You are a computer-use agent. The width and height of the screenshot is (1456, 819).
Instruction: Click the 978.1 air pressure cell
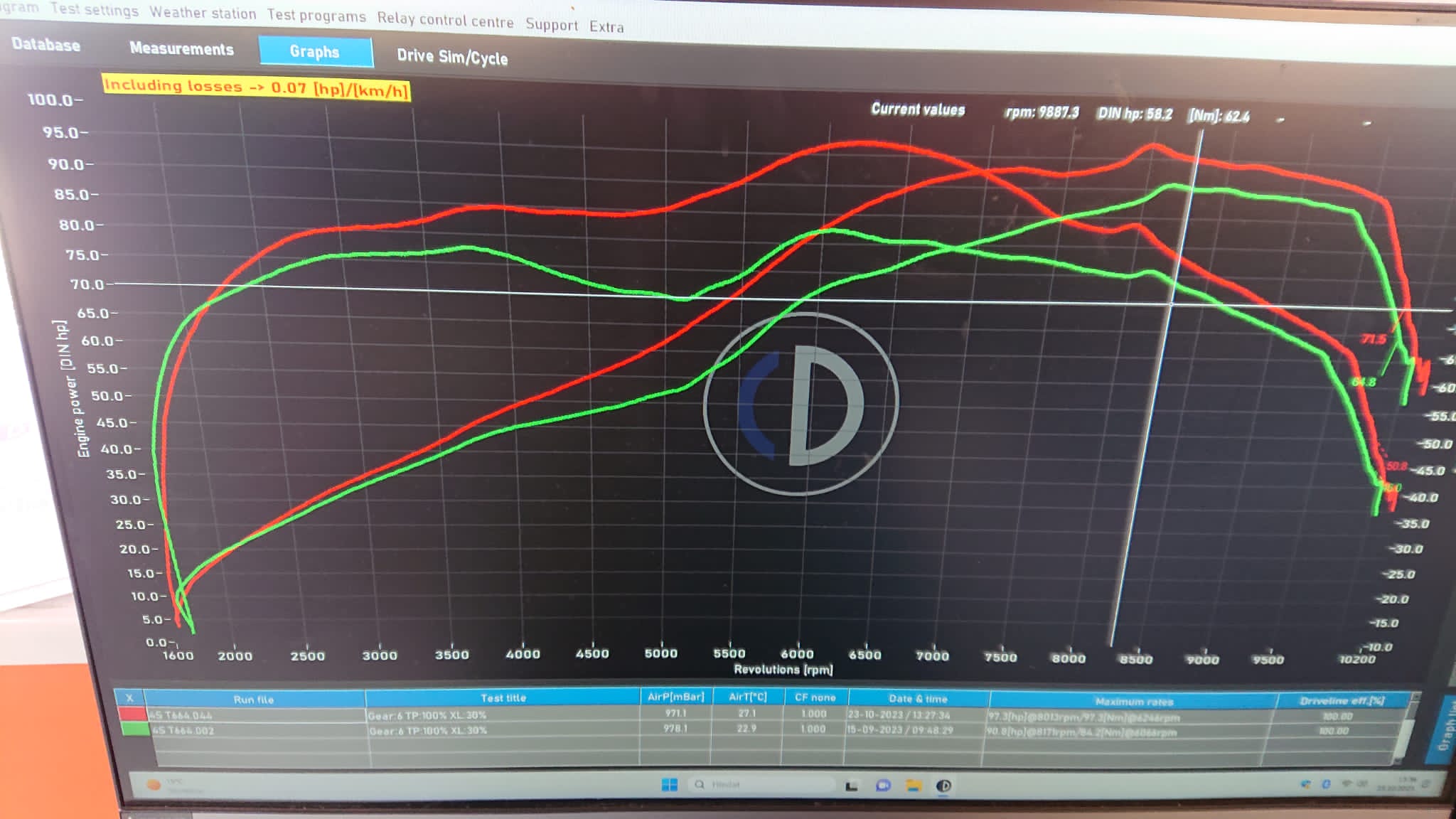click(675, 728)
